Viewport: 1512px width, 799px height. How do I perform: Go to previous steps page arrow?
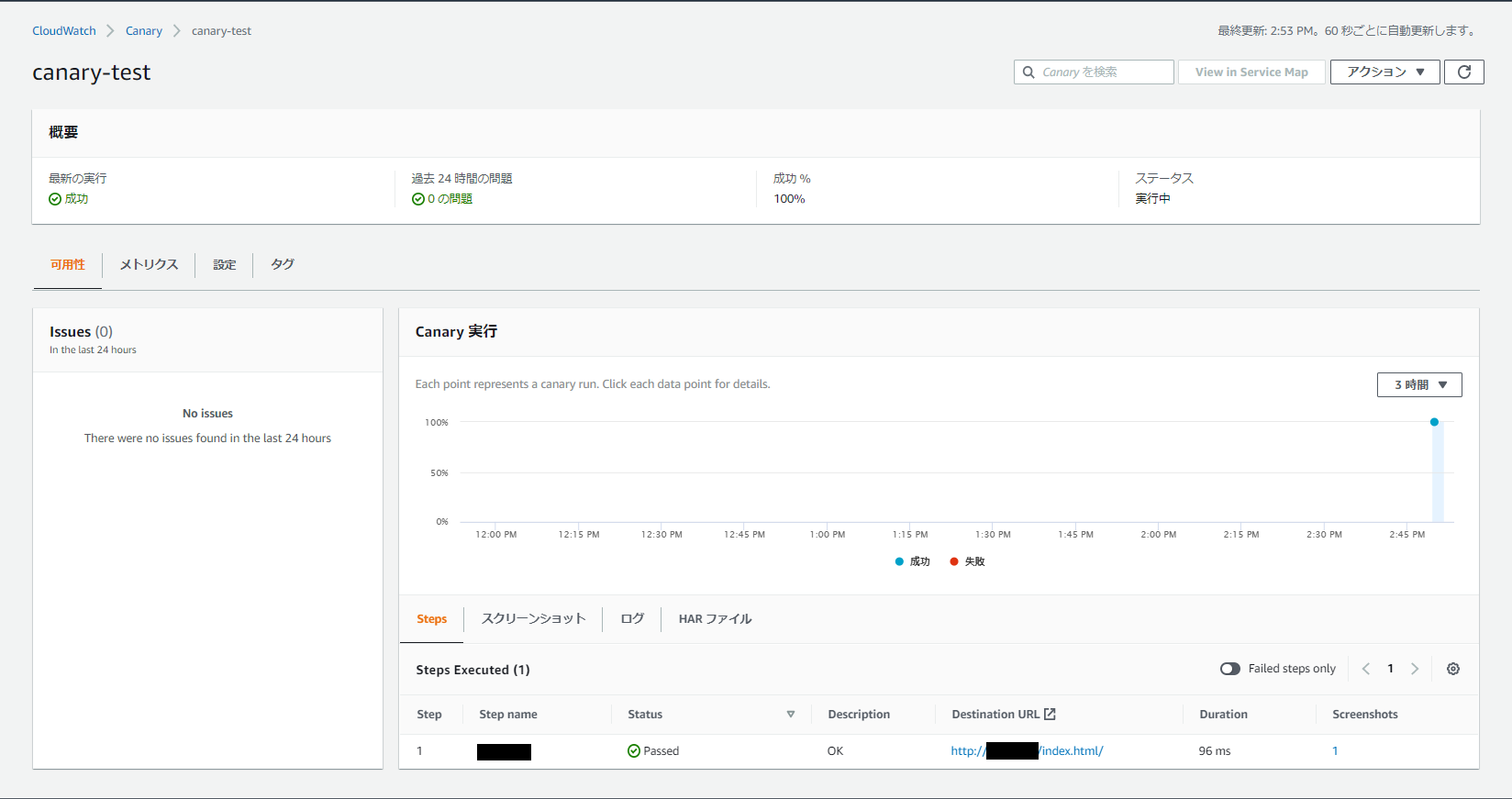[1366, 669]
